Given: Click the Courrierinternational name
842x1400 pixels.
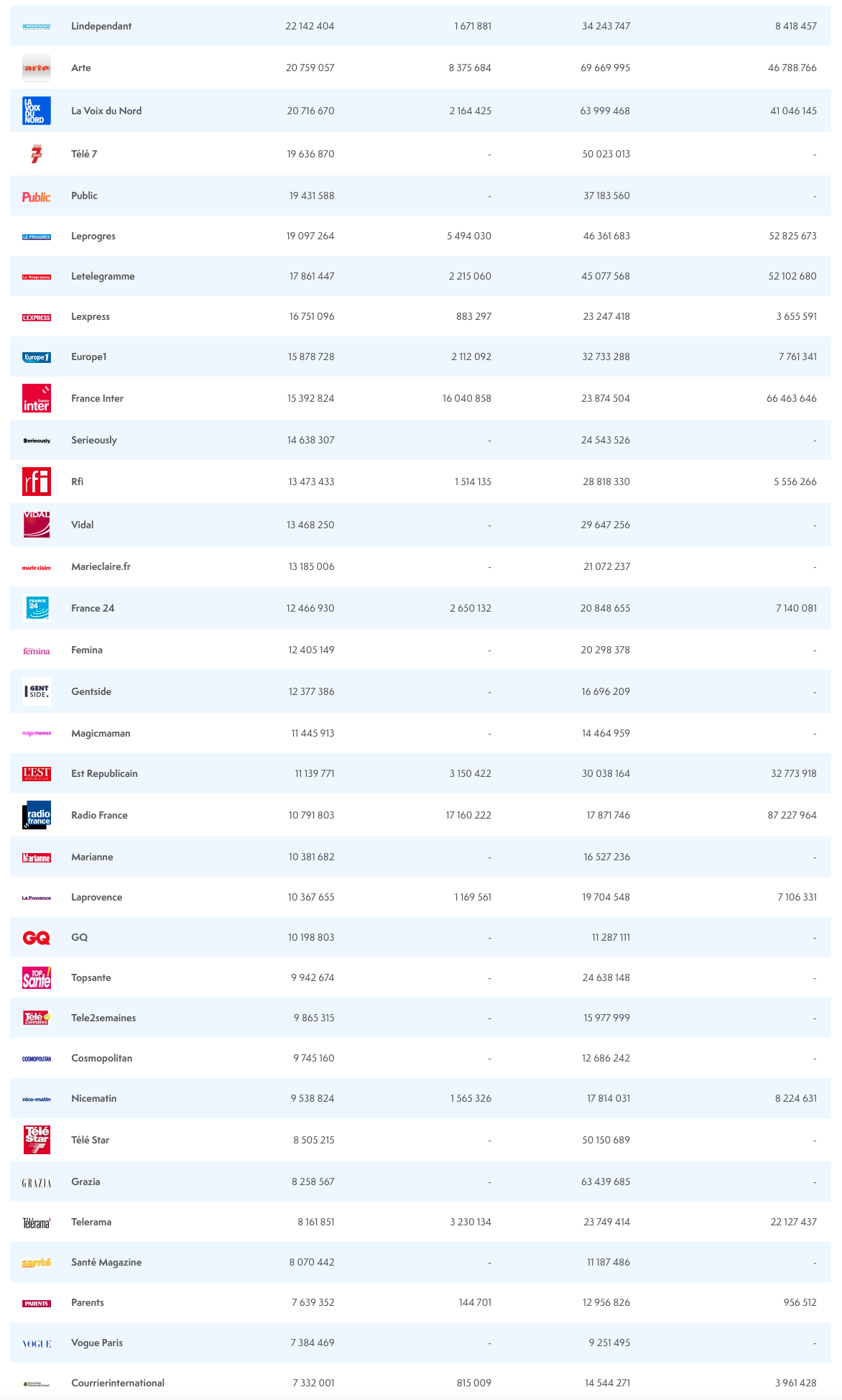Looking at the screenshot, I should (118, 1383).
